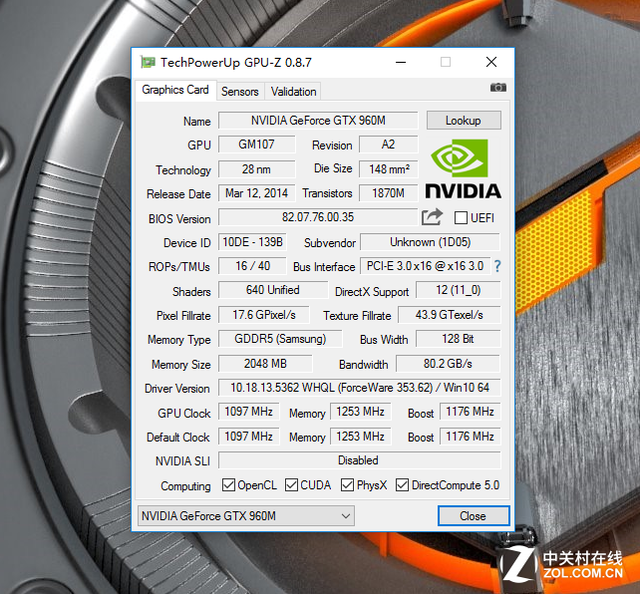
Task: Click the "Memory Type" label
Action: tap(179, 340)
